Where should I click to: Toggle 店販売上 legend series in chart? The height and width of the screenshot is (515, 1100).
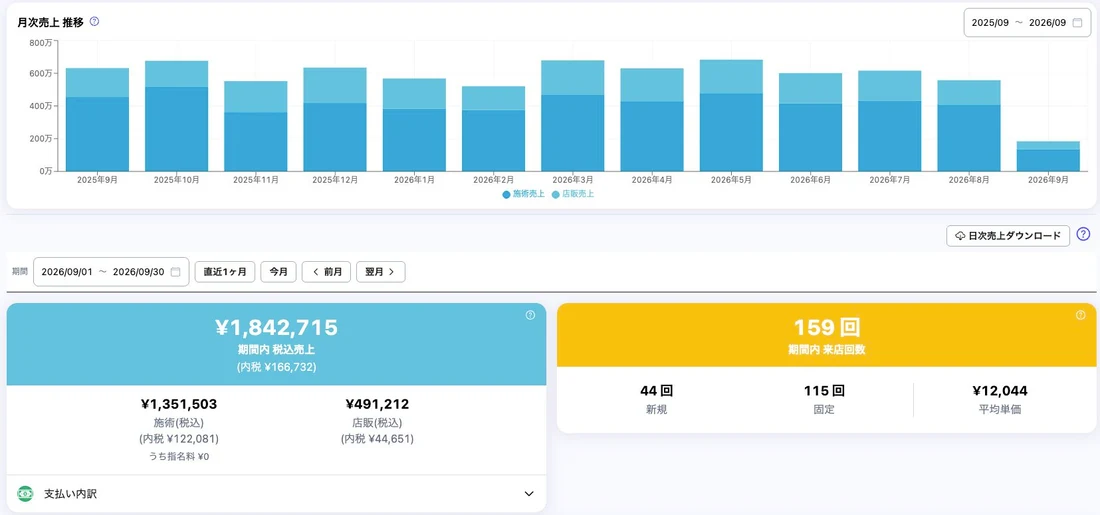(572, 194)
